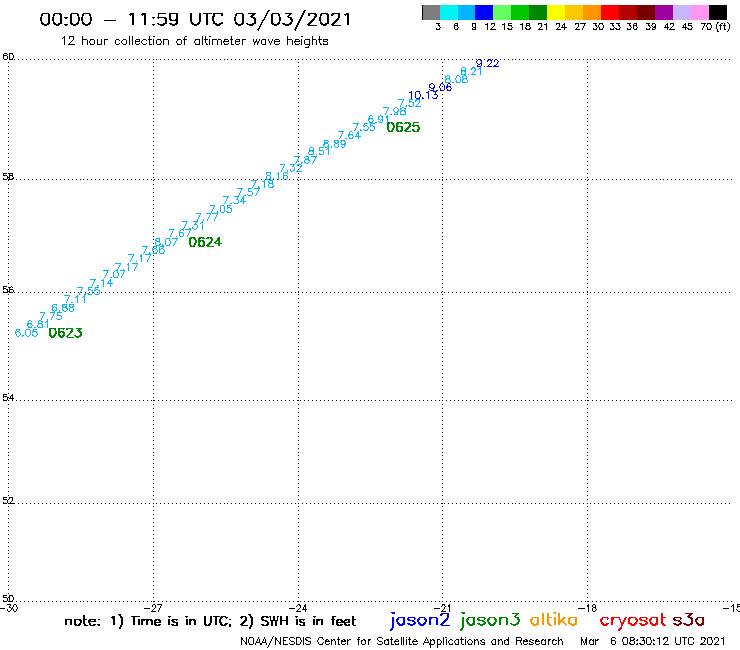The image size is (740, 650).
Task: Click the 7.52 wave height value
Action: point(409,103)
